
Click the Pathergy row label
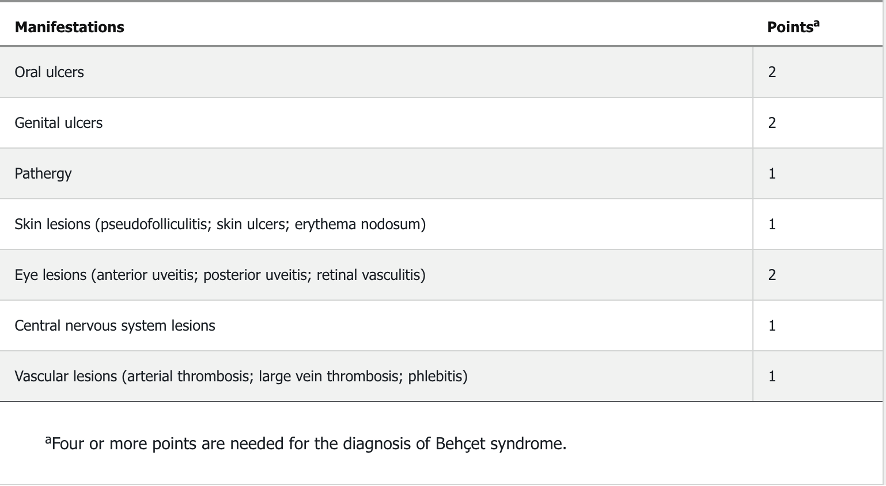43,174
